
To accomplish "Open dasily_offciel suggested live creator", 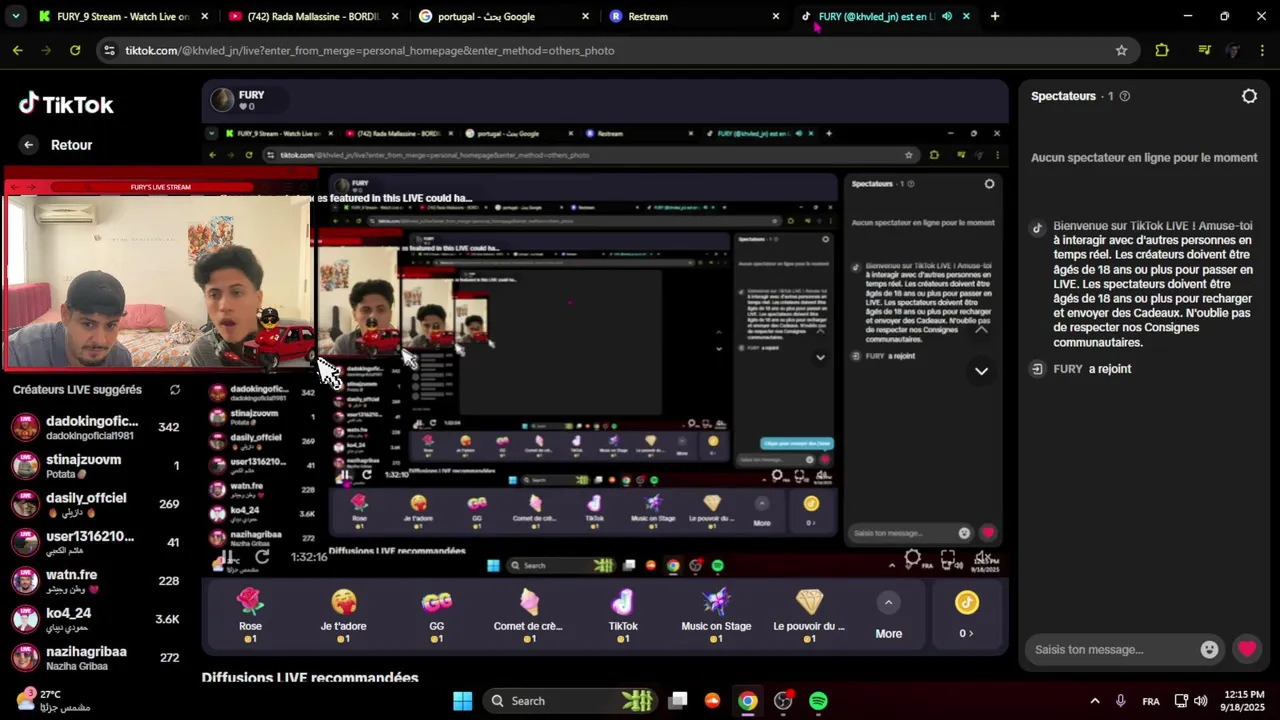I will (x=97, y=504).
